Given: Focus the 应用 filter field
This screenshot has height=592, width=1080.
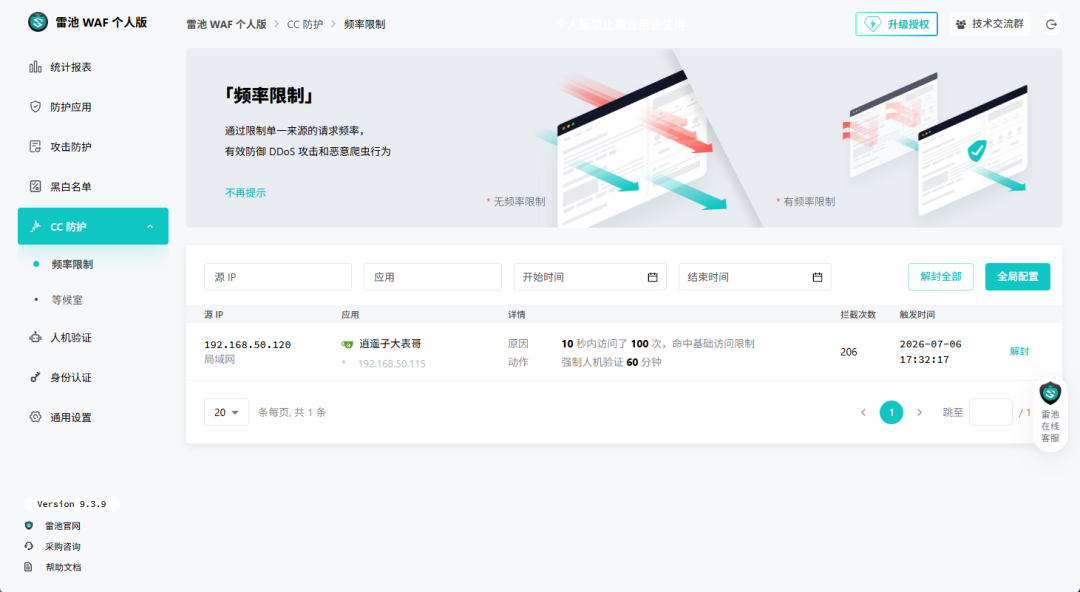Looking at the screenshot, I should click(433, 277).
